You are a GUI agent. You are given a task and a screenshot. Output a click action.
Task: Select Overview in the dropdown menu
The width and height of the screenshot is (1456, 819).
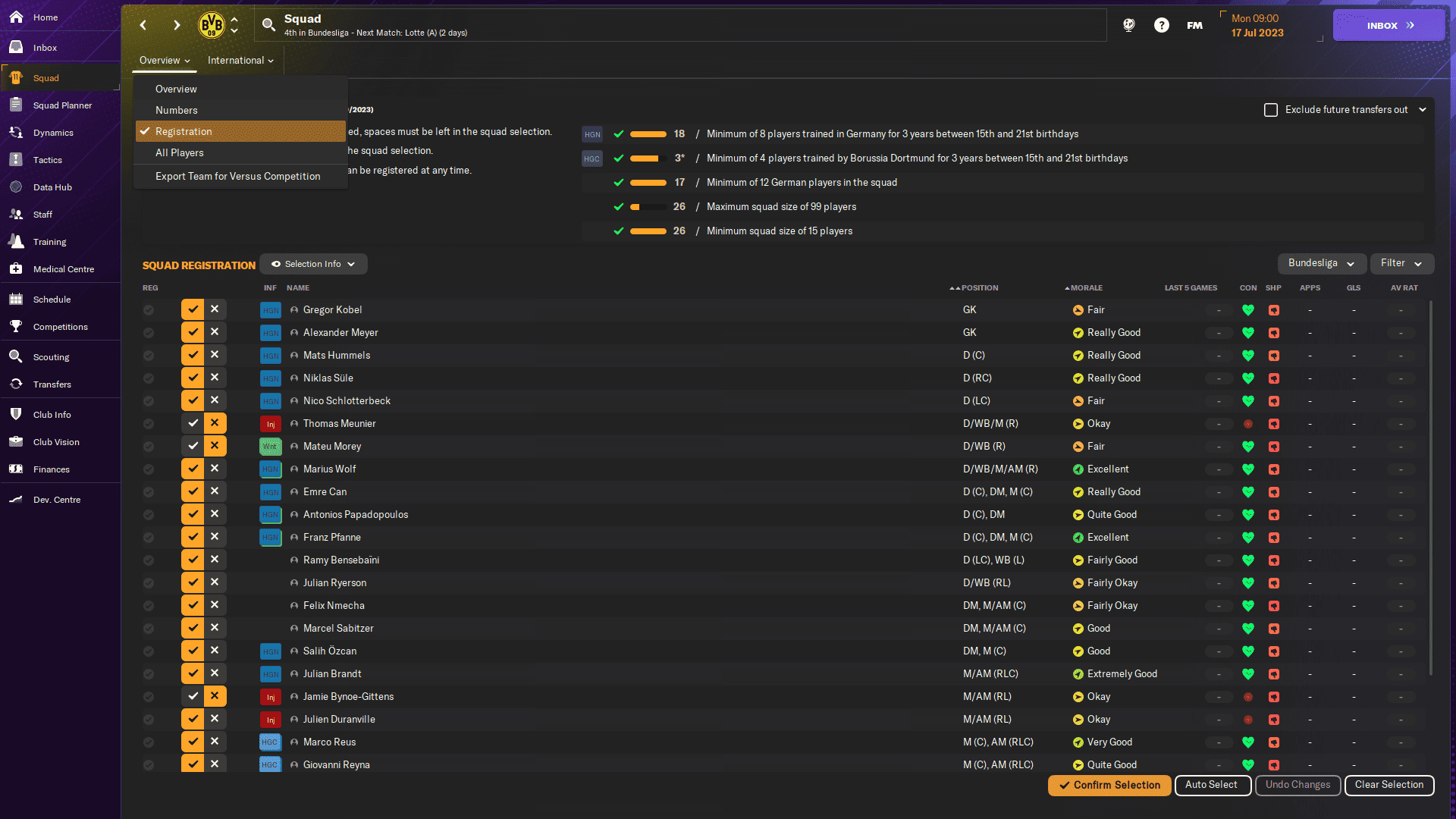(x=240, y=89)
